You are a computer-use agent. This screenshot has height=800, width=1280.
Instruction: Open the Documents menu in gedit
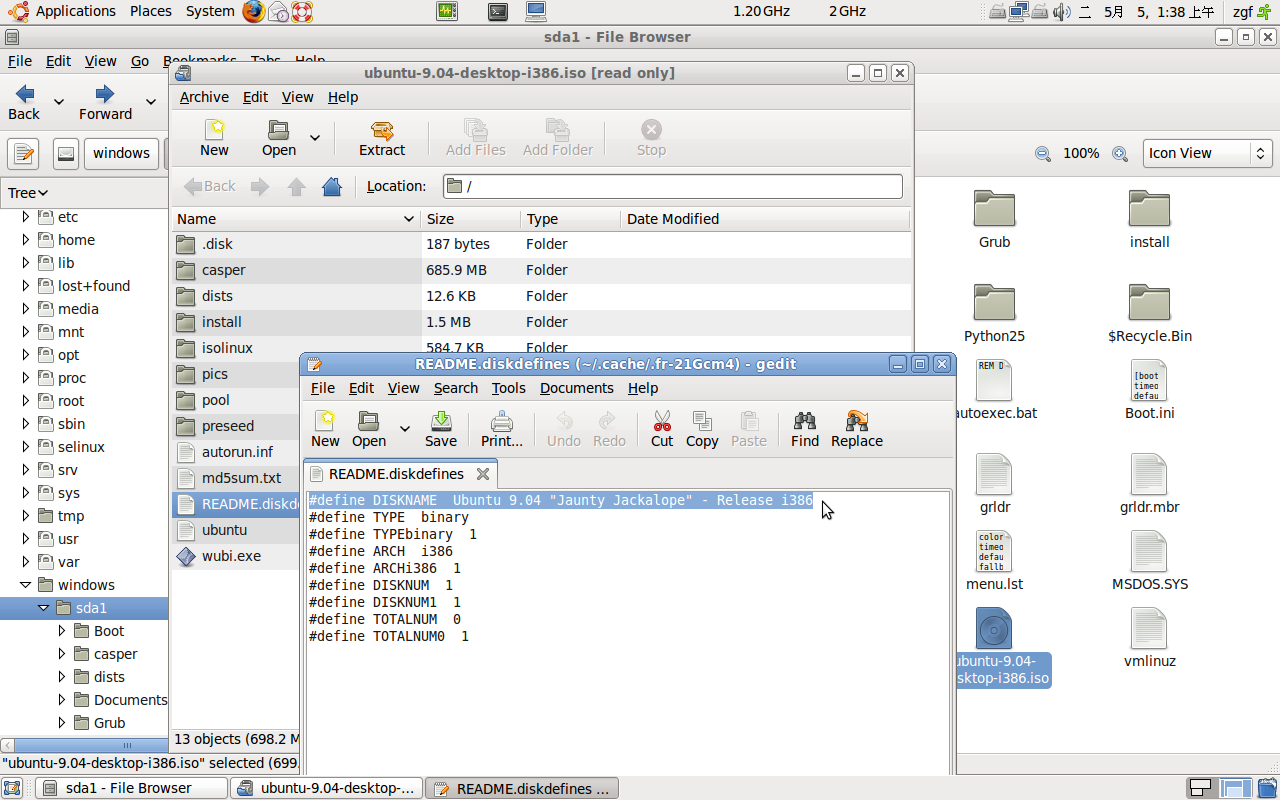576,388
